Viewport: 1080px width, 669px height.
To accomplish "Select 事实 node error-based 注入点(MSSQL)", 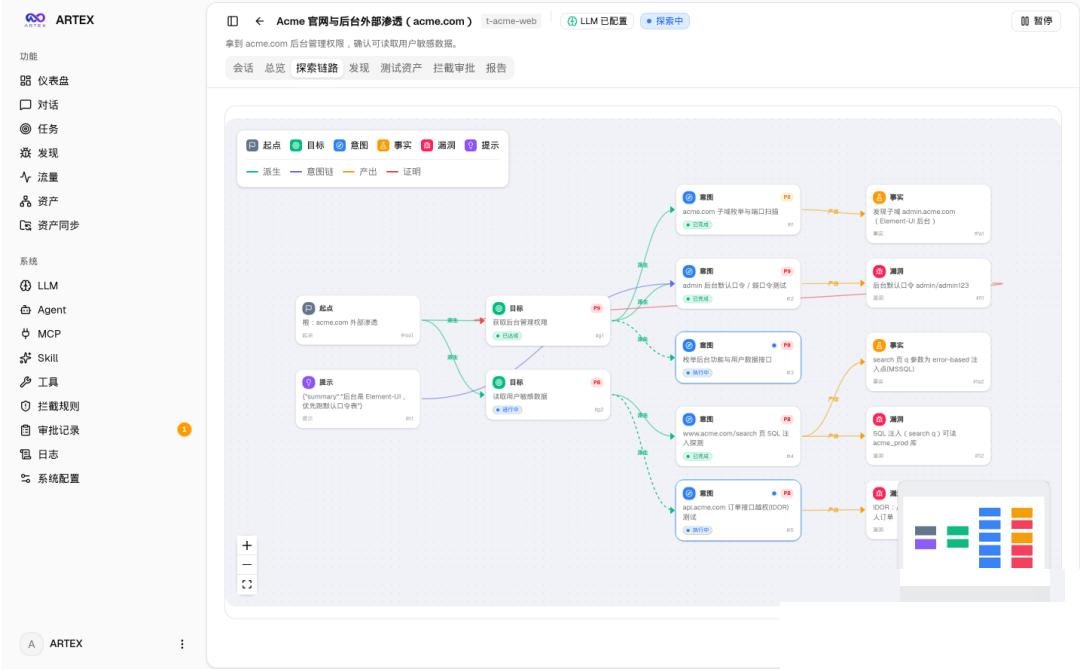I will coord(928,362).
